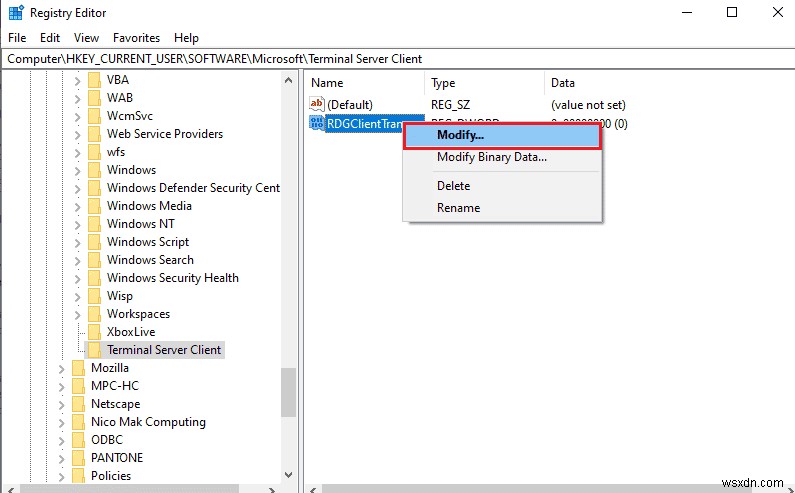Select the Policies key label
The image size is (795, 493).
[111, 476]
